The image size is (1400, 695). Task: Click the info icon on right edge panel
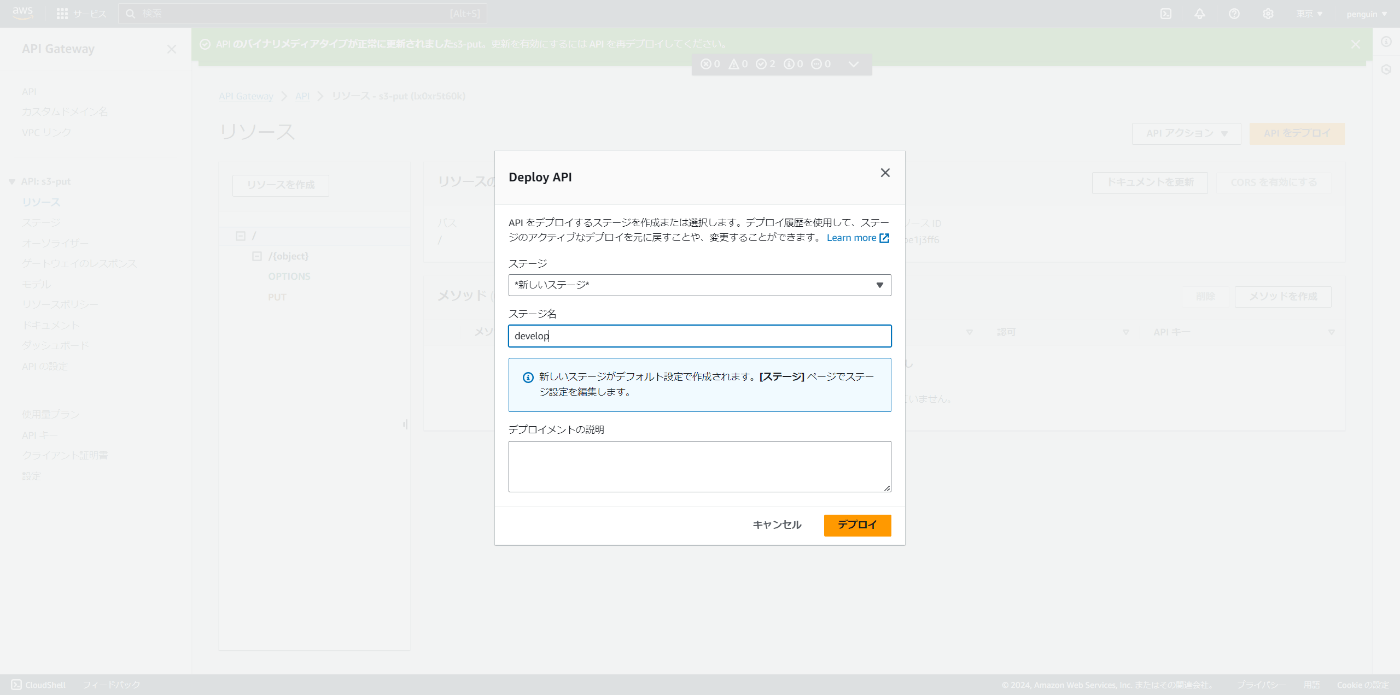[1386, 41]
